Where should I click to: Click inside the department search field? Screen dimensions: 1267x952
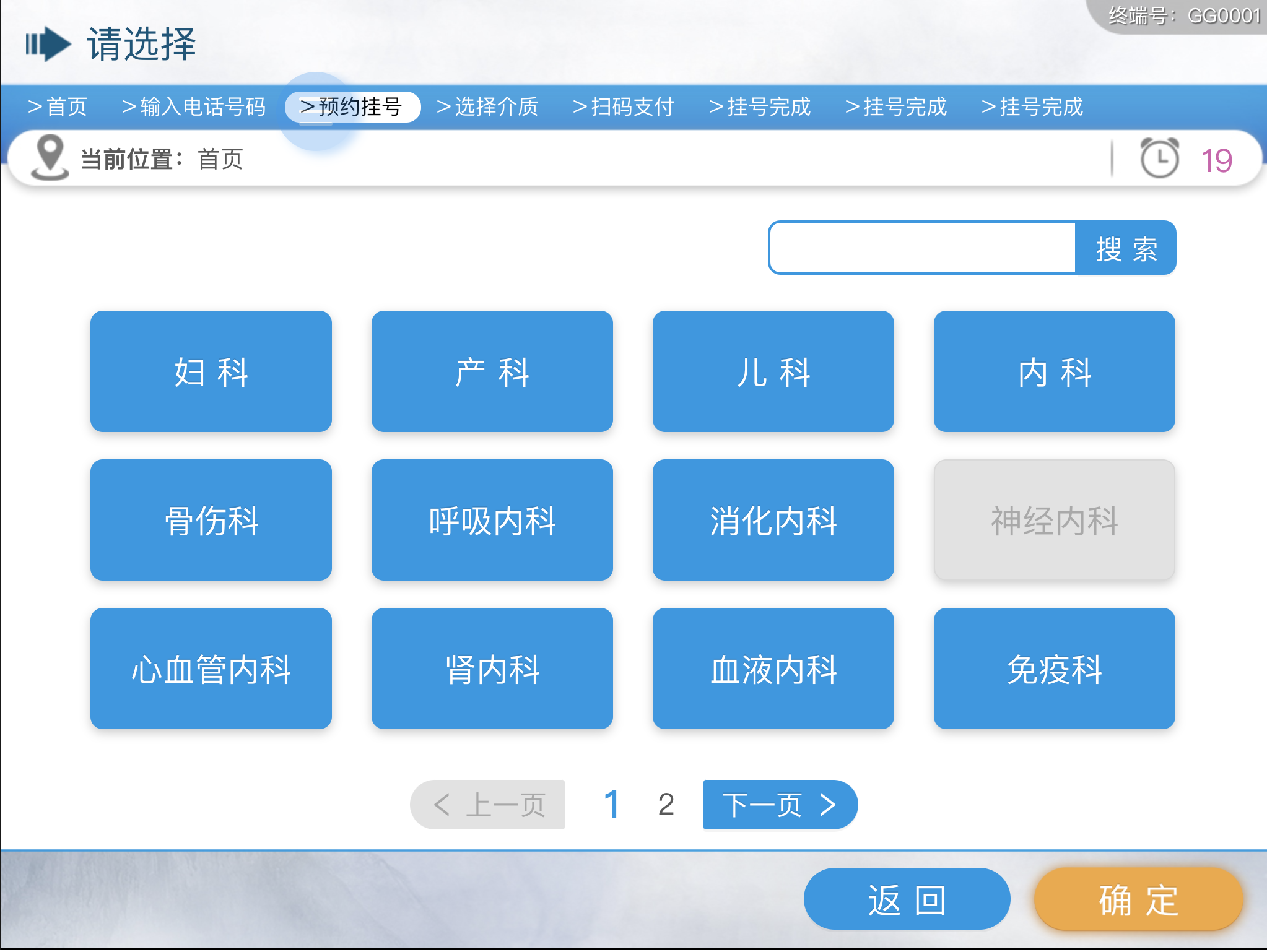[921, 248]
